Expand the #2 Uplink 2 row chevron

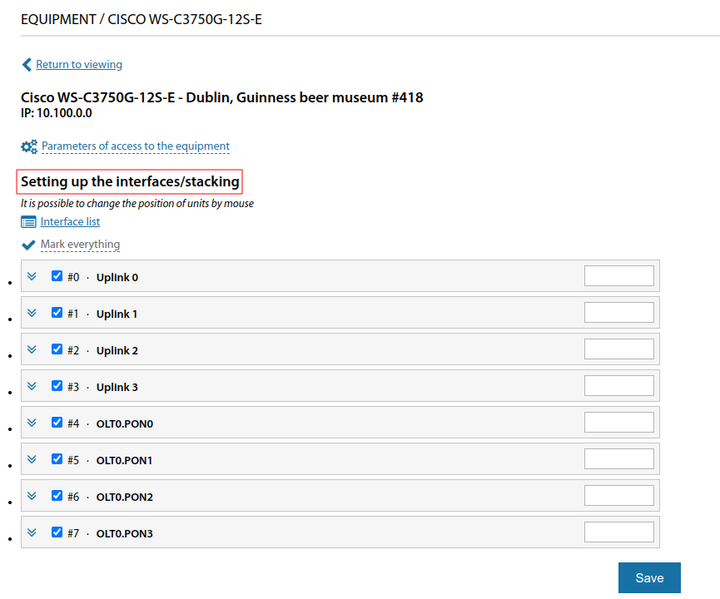click(32, 350)
